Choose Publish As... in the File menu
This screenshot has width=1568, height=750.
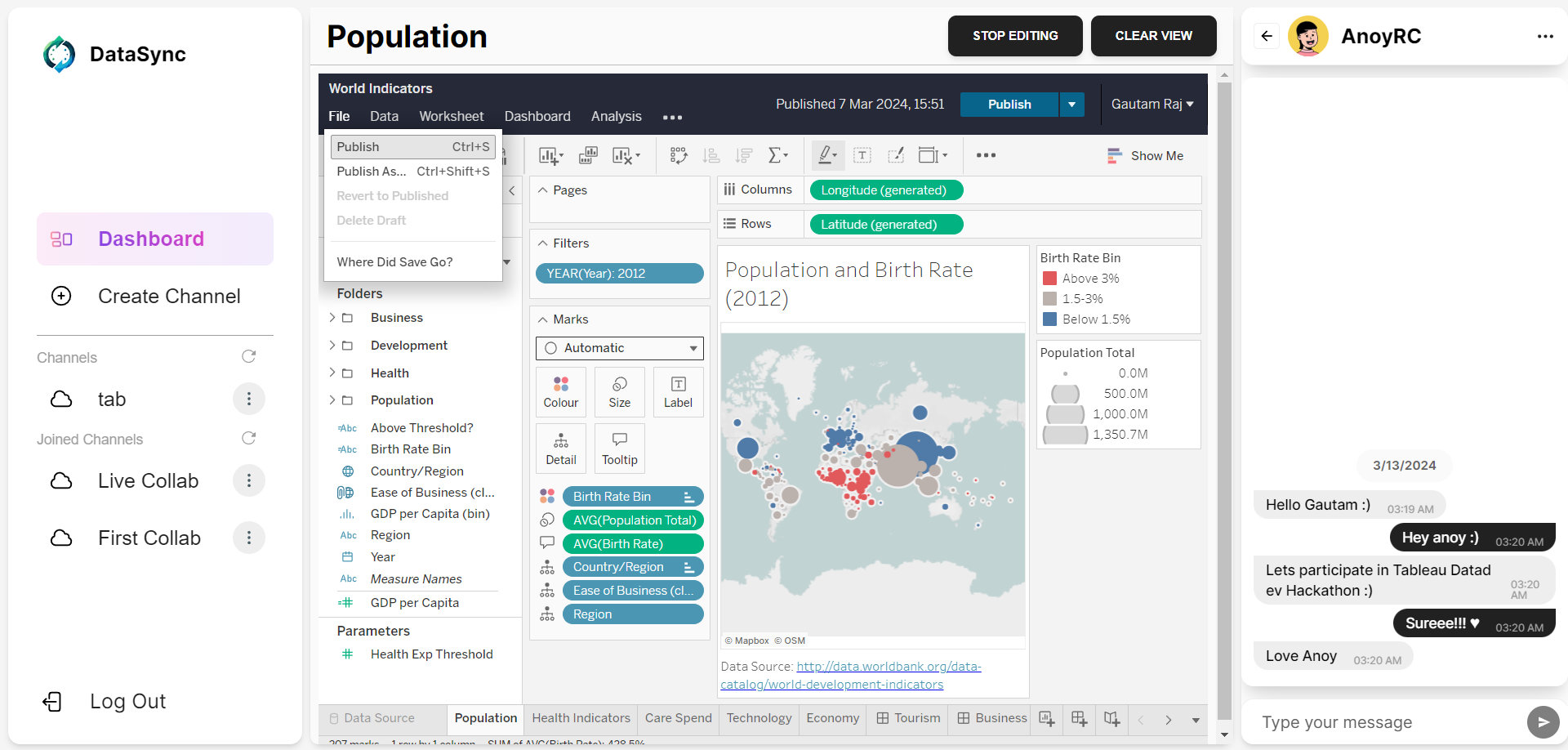point(413,172)
